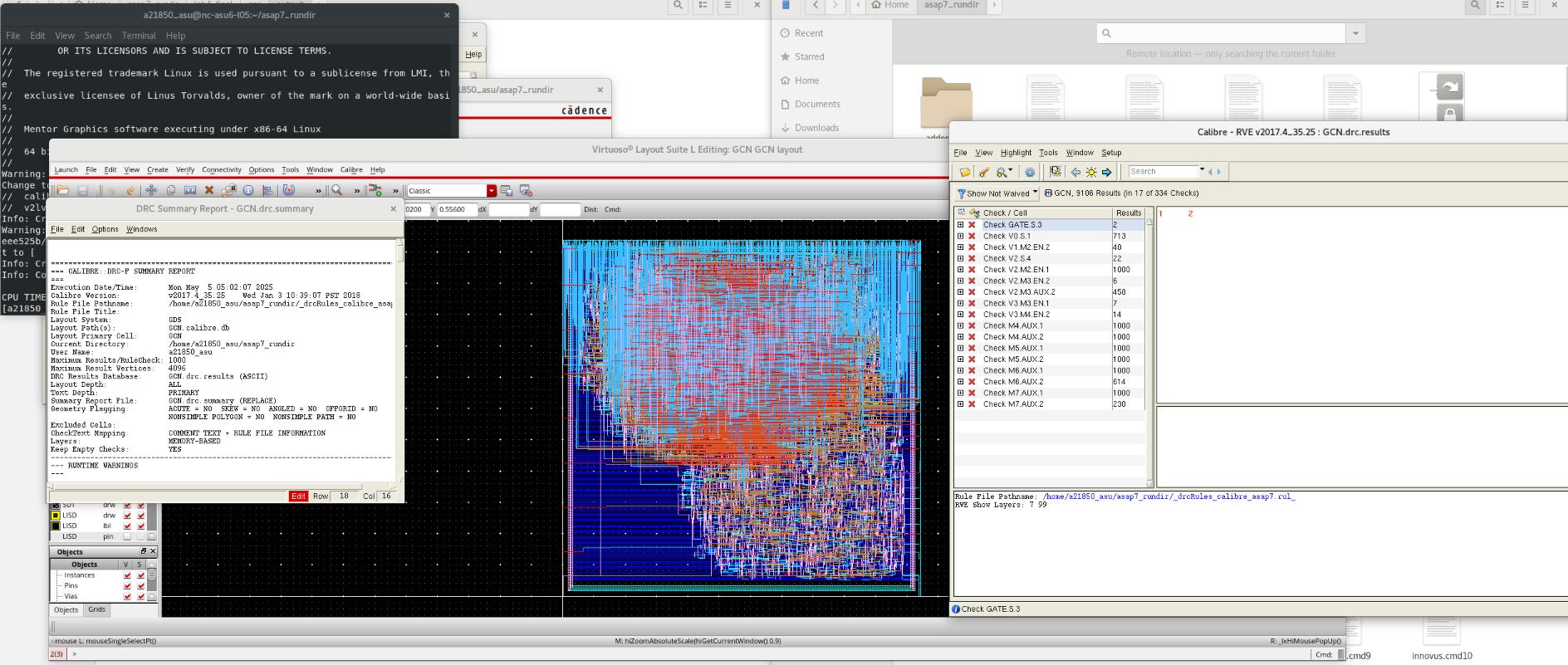Open the Highlight menu in Calibre RVE
The height and width of the screenshot is (665, 1568).
pos(1016,153)
